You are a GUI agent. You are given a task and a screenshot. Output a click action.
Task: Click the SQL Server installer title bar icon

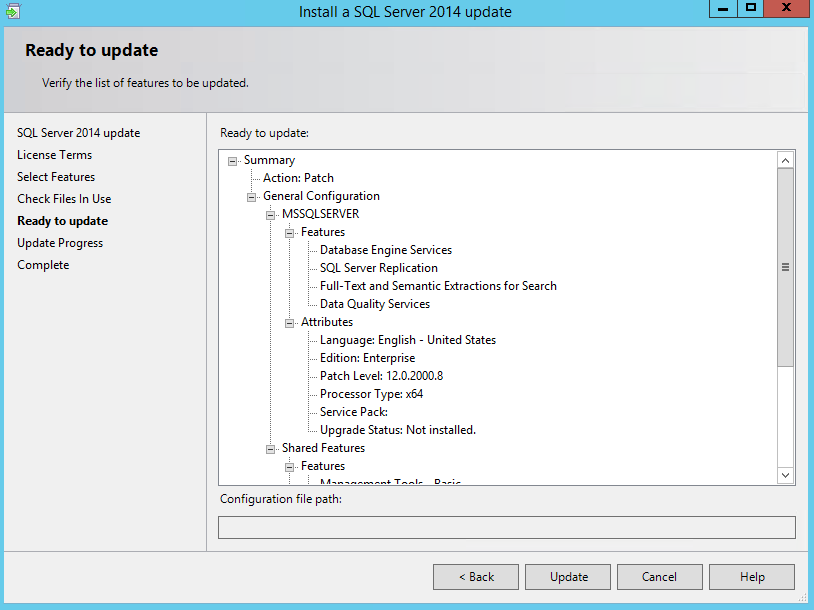(x=13, y=11)
